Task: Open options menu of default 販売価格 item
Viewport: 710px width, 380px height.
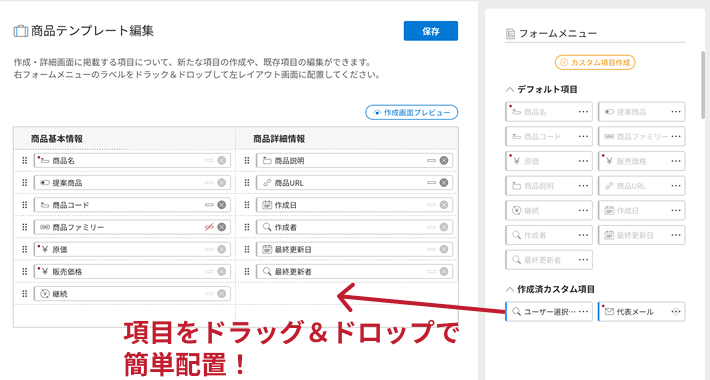Action: coord(676,161)
